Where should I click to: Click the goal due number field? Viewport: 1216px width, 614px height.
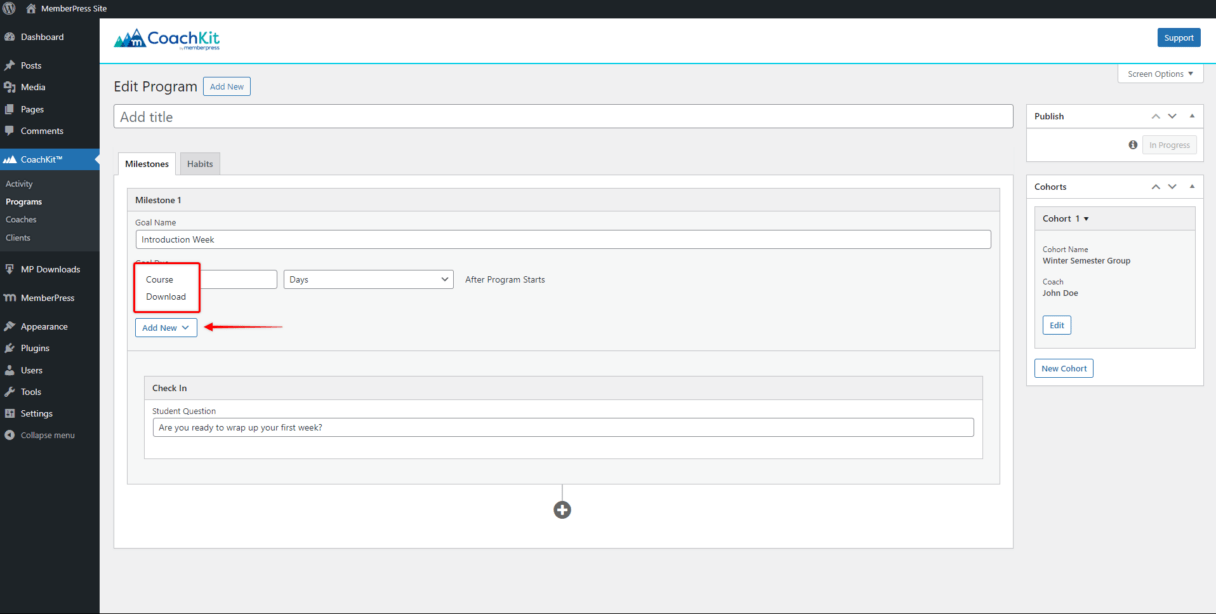pos(238,280)
